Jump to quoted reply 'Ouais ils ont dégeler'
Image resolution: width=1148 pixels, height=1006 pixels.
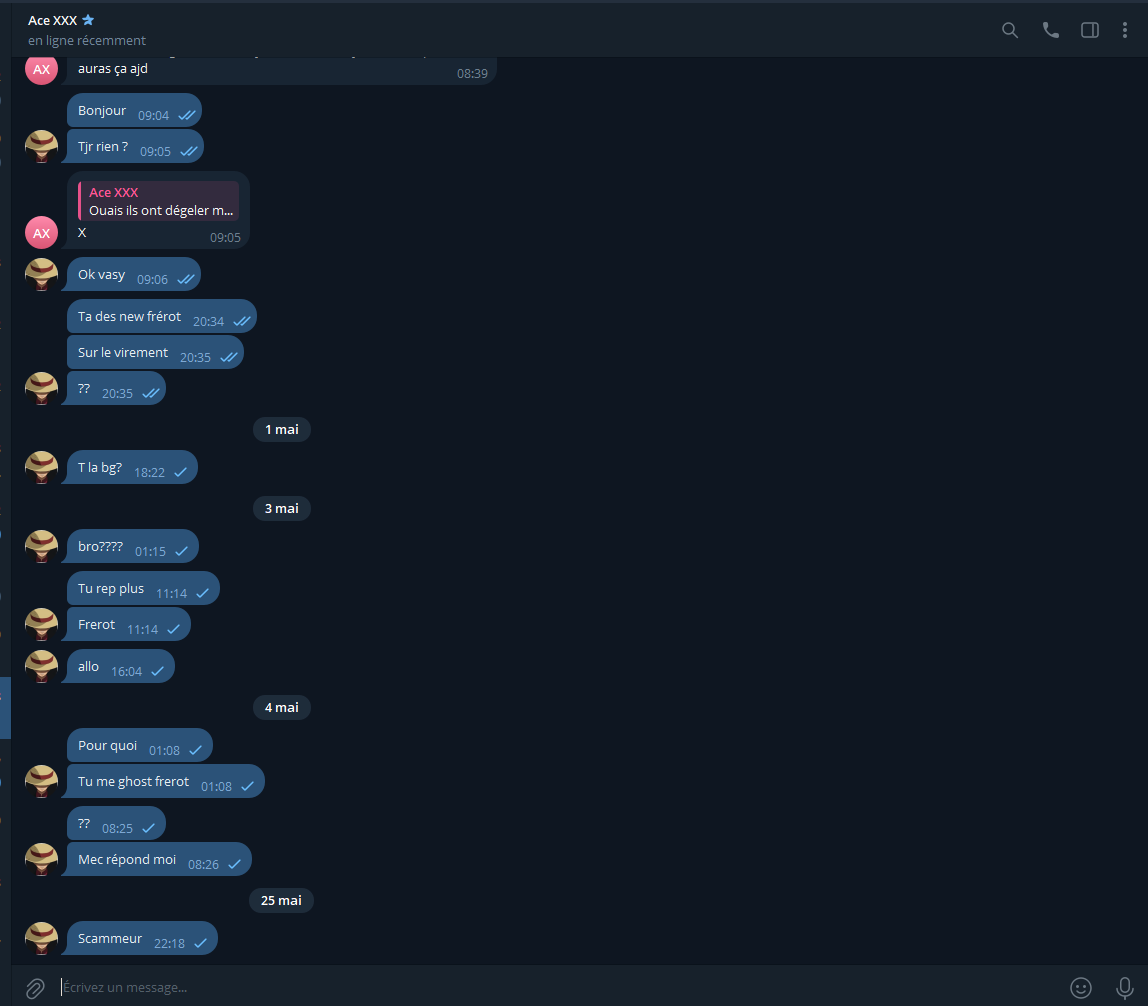pos(159,201)
